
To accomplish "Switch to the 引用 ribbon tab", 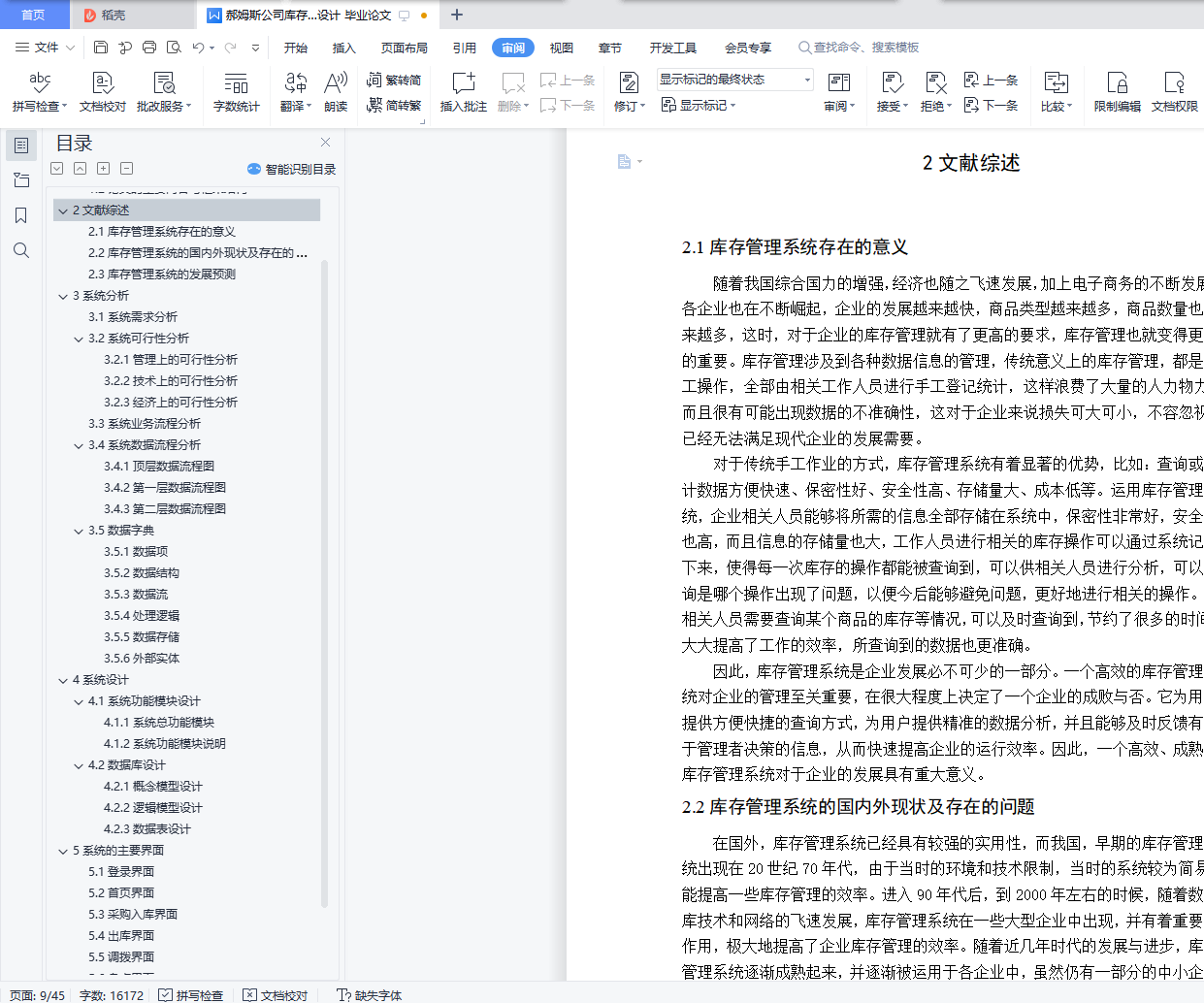I will (465, 48).
